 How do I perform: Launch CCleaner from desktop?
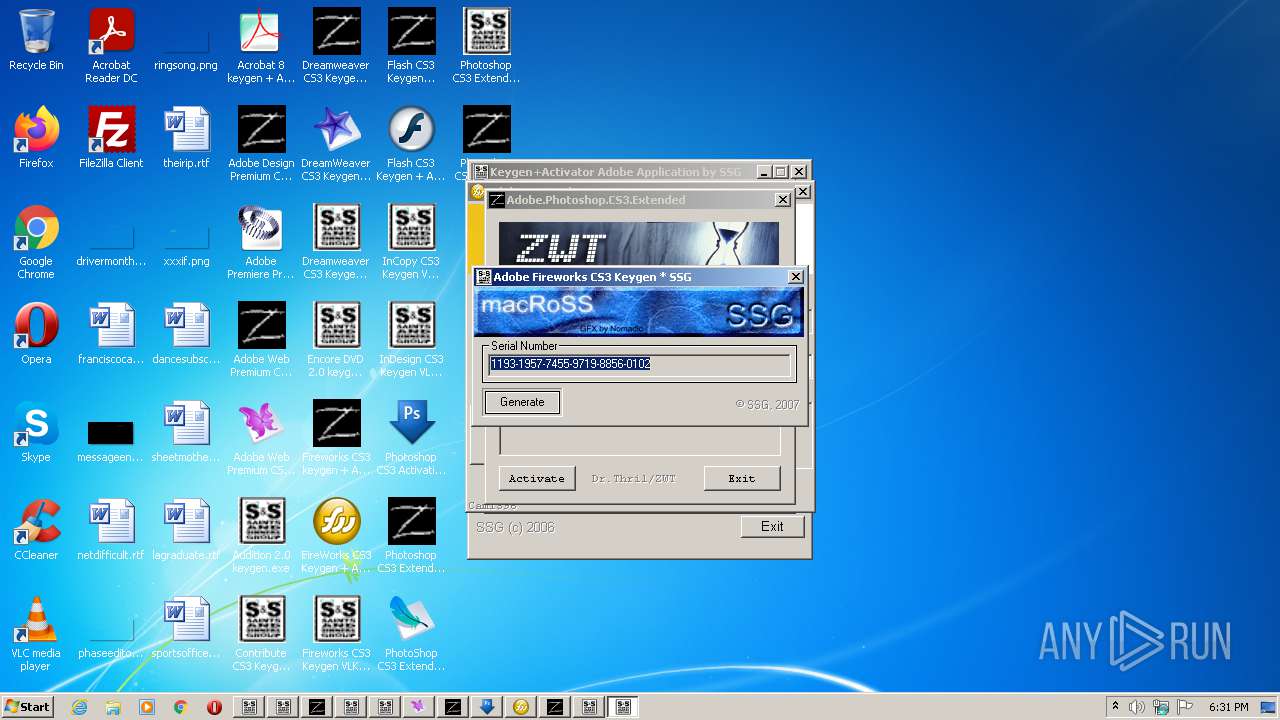(36, 530)
